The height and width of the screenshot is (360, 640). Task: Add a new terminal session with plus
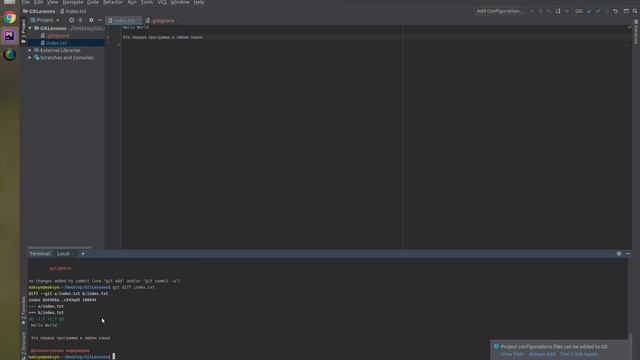[x=83, y=253]
